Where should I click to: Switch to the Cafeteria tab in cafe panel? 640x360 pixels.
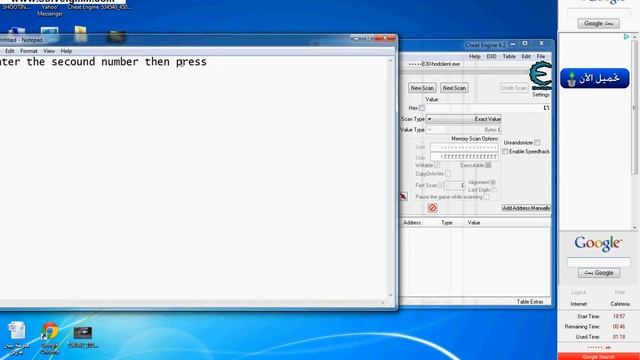point(620,304)
